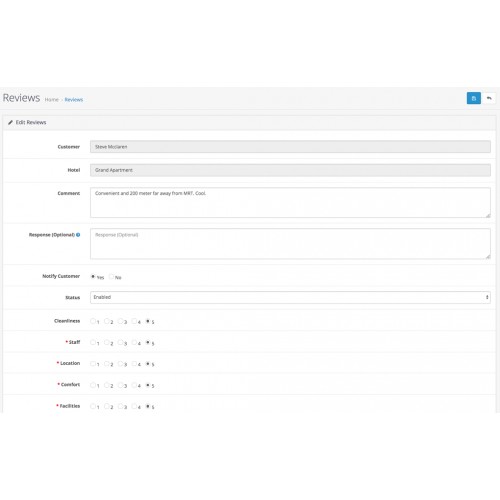
Task: Set Comfort rating to 2
Action: coord(107,385)
